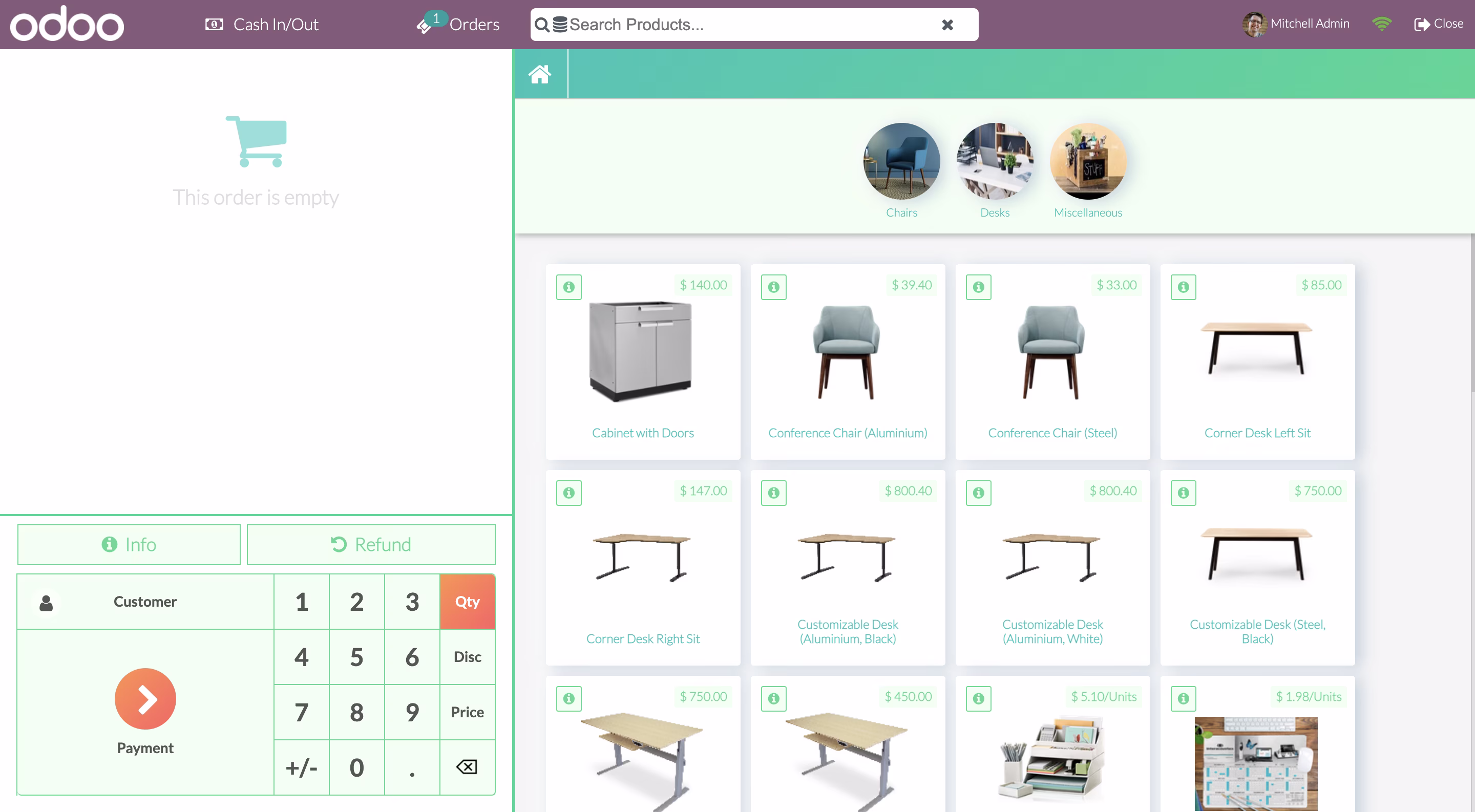The width and height of the screenshot is (1475, 812).
Task: Tap numpad key 6
Action: [412, 657]
